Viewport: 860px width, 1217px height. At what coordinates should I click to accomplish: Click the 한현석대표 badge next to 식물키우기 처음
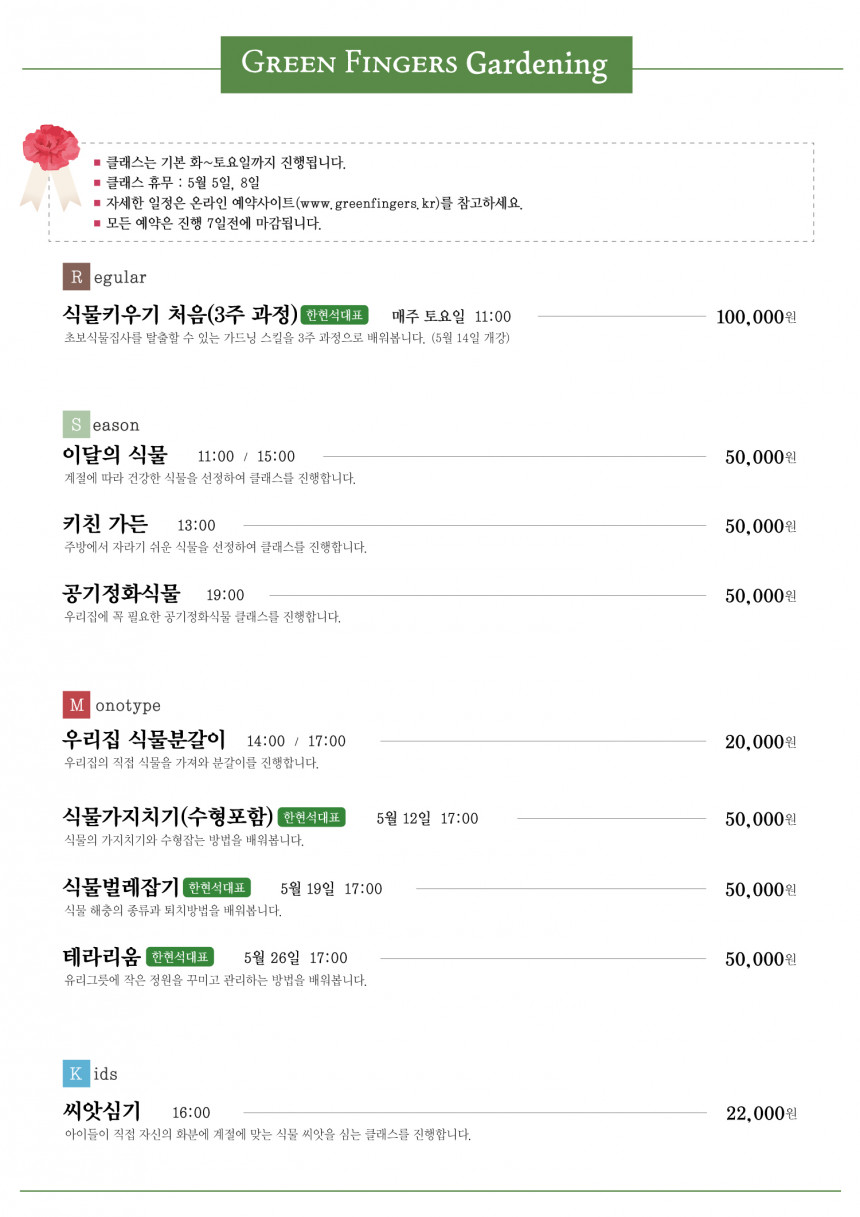point(335,315)
